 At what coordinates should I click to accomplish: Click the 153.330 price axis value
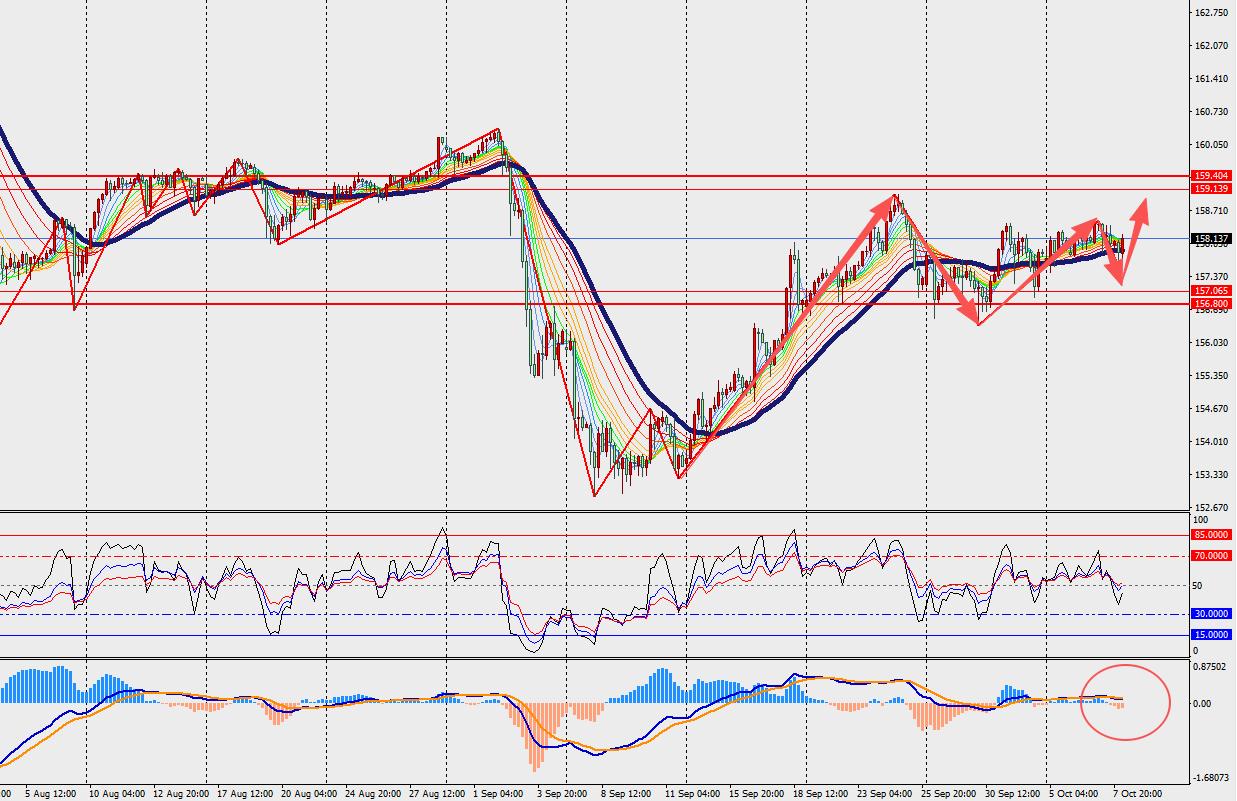click(1211, 475)
